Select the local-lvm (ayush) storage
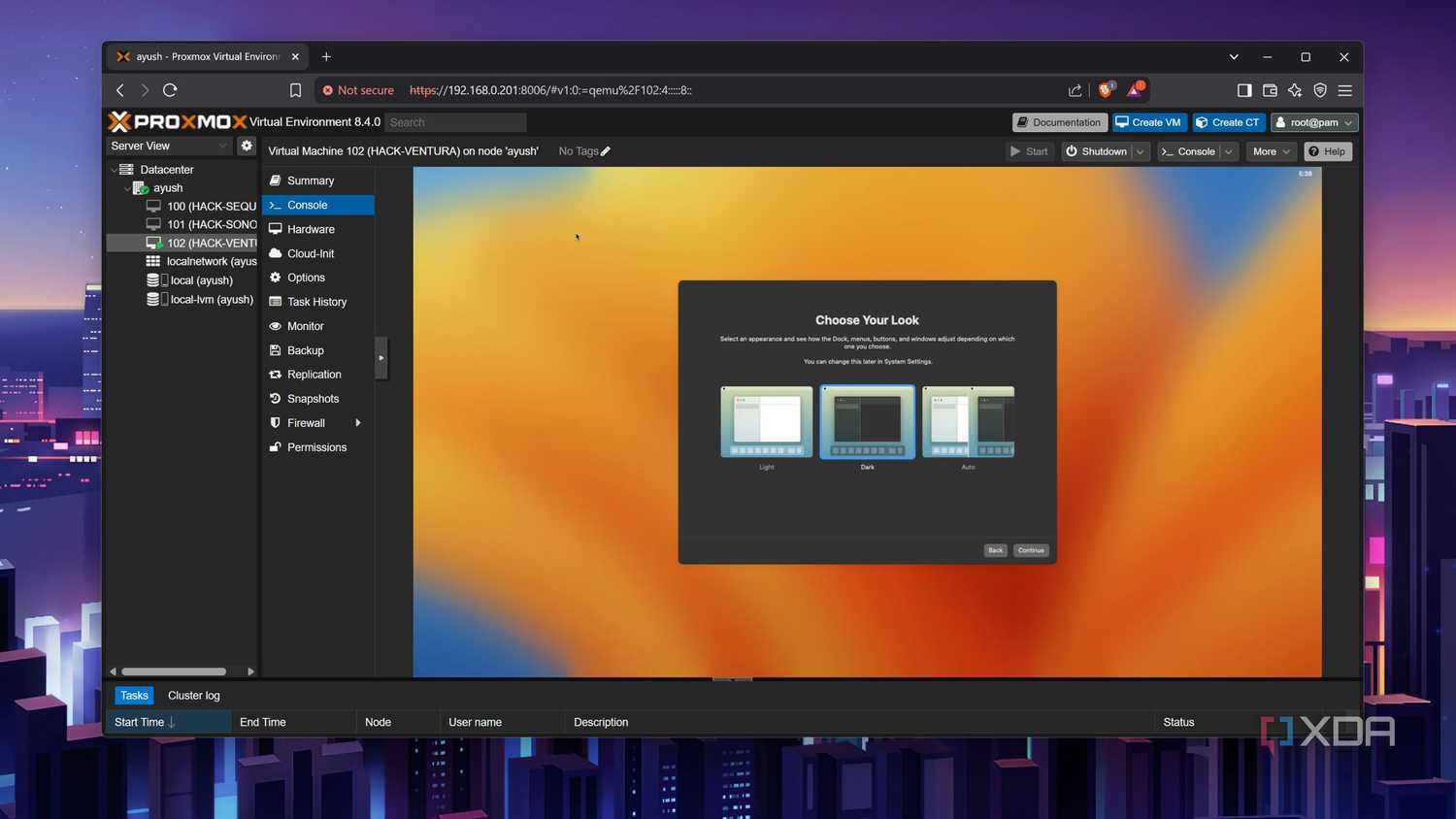Screen dimensions: 1456x819 pyautogui.click(x=200, y=300)
